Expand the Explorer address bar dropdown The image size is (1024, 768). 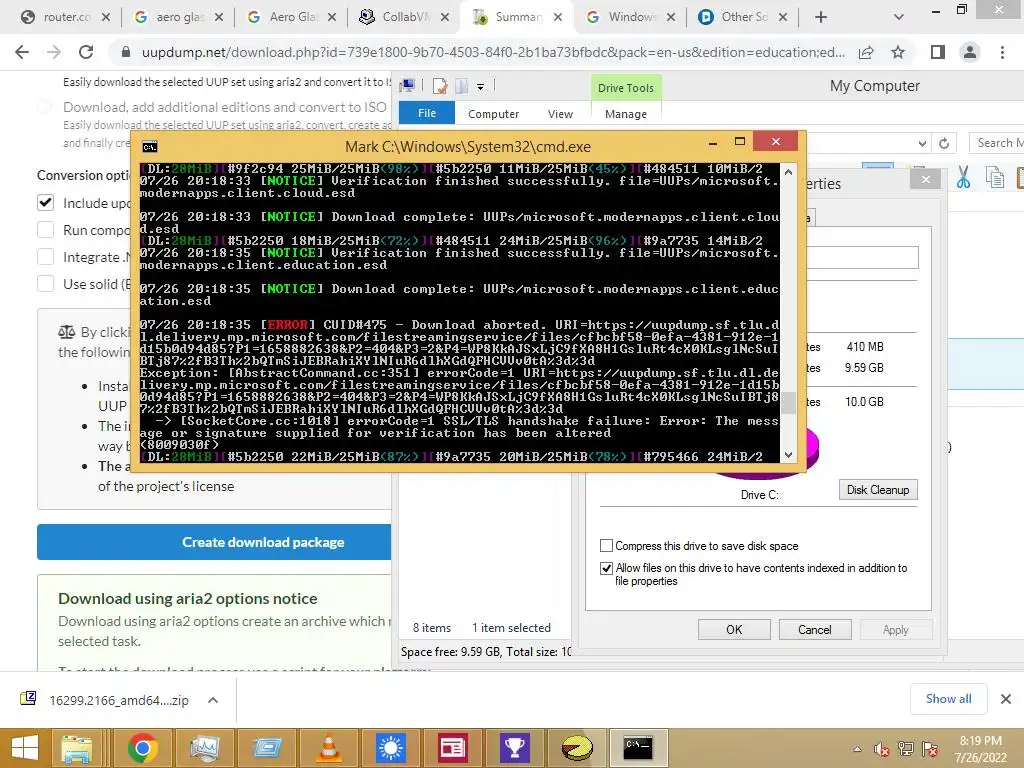tap(922, 143)
